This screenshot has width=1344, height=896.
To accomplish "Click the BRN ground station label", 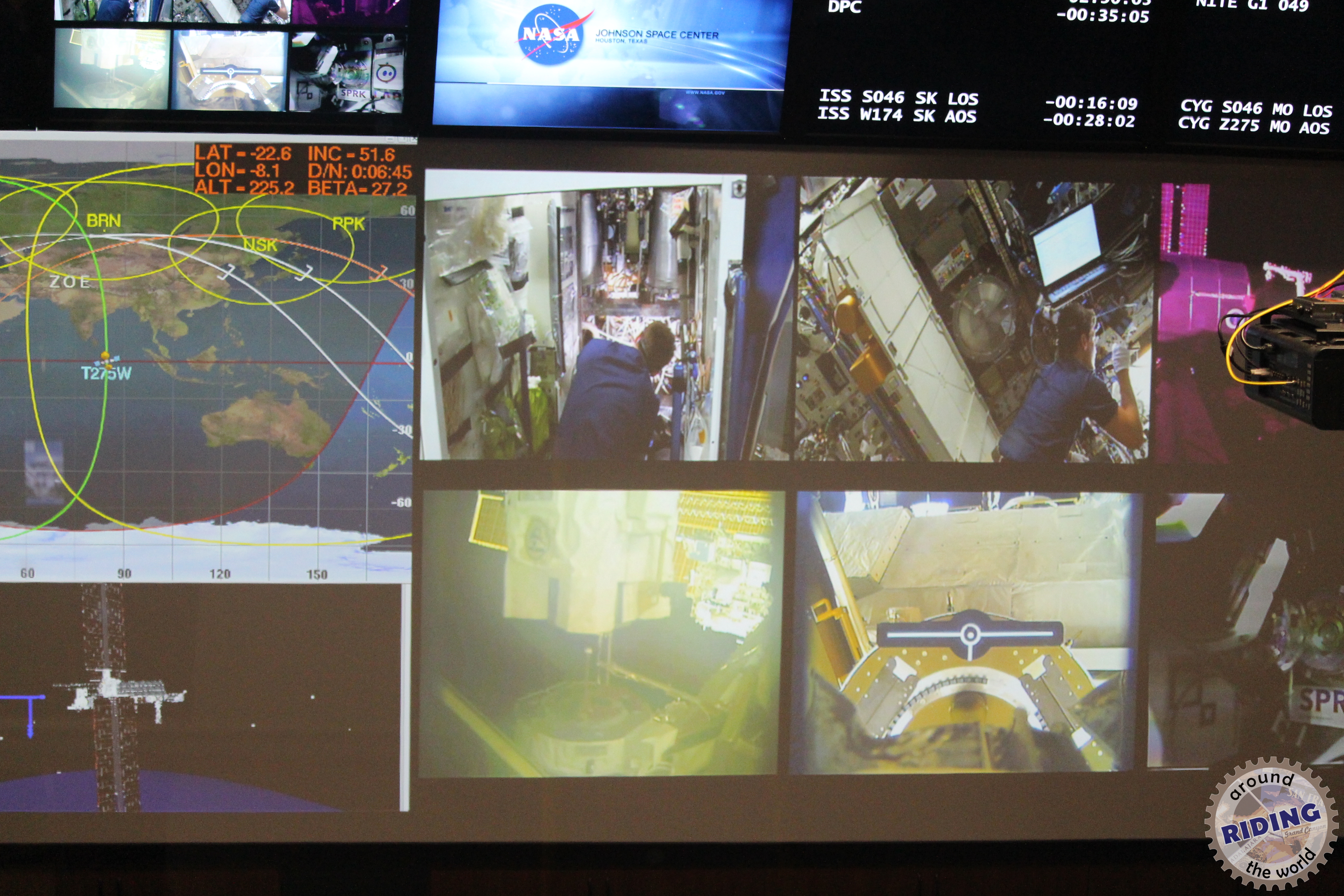I will tap(103, 221).
